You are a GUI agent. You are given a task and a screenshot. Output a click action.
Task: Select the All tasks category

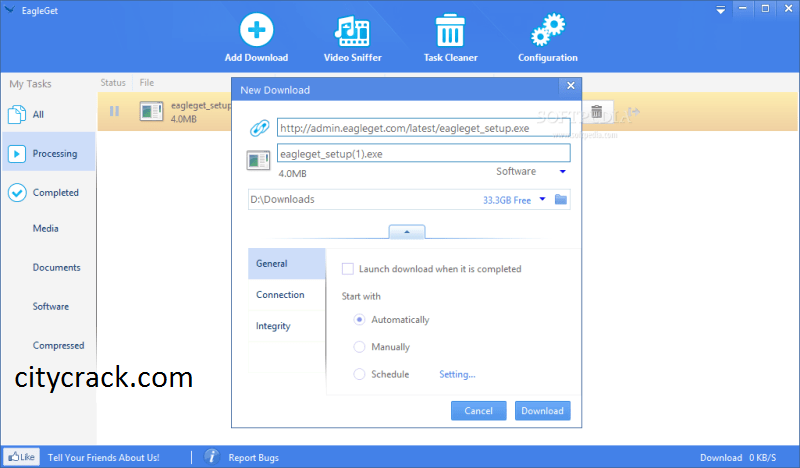tap(49, 114)
